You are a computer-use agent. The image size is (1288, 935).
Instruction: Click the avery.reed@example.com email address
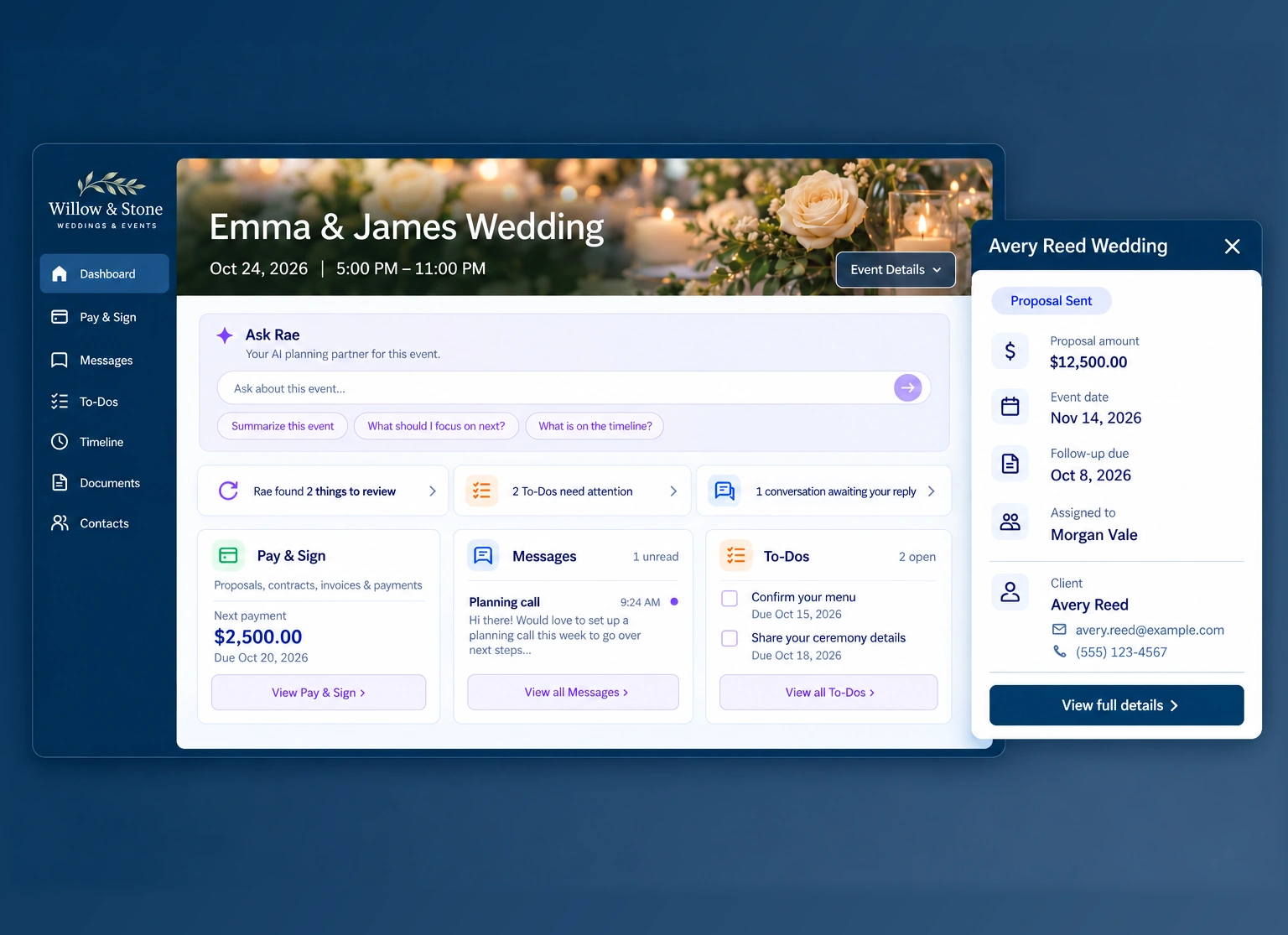pos(1150,630)
